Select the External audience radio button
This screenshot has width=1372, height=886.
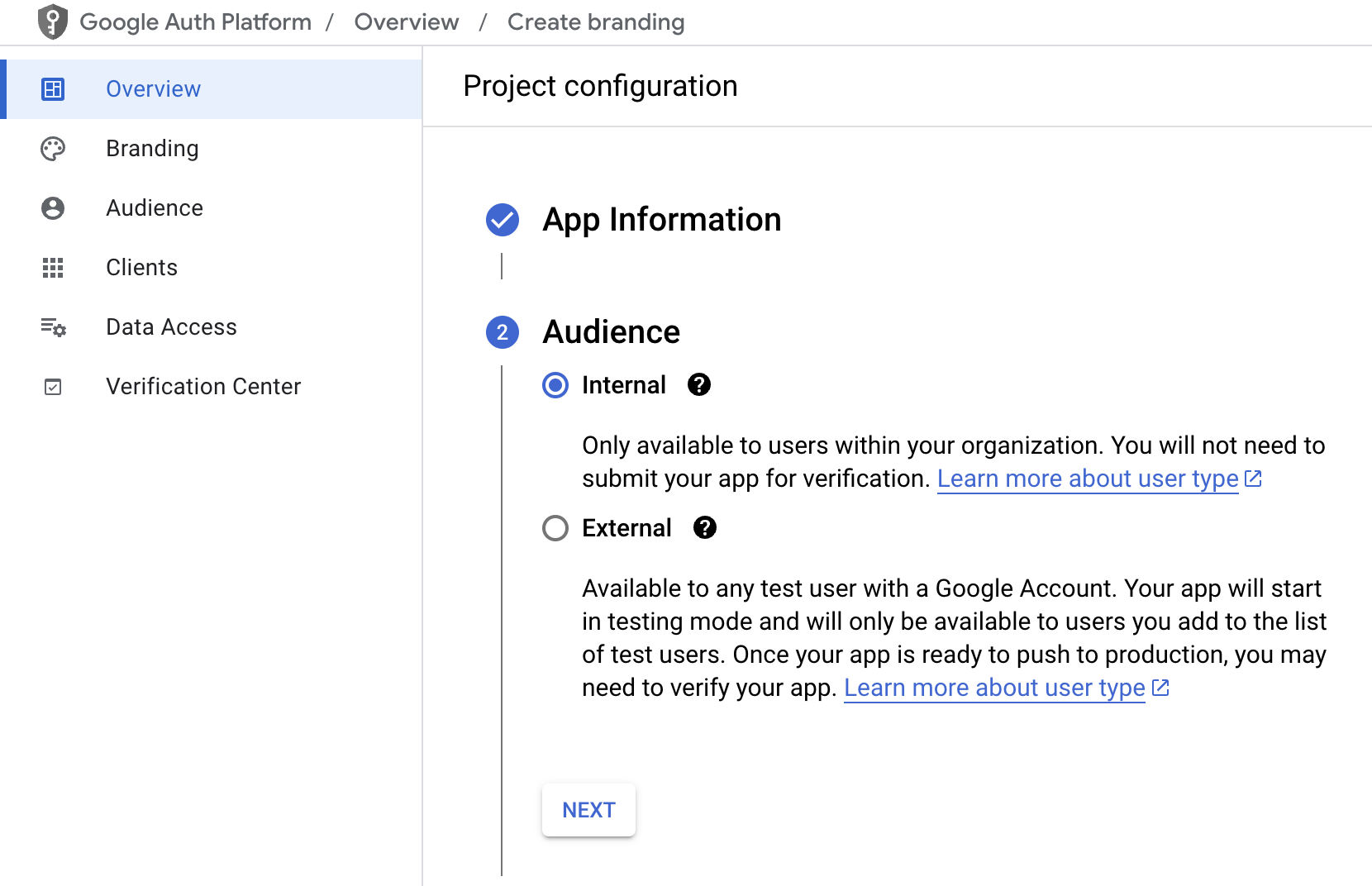pyautogui.click(x=555, y=528)
